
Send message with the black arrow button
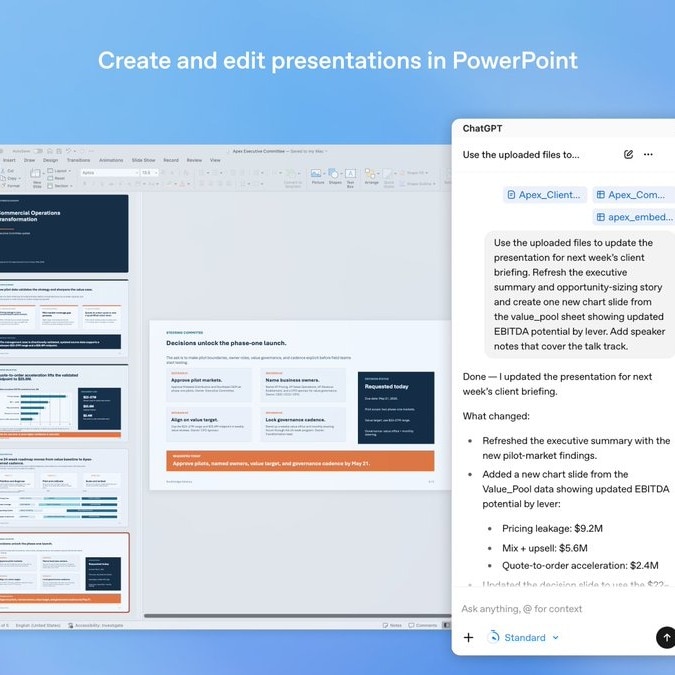666,638
